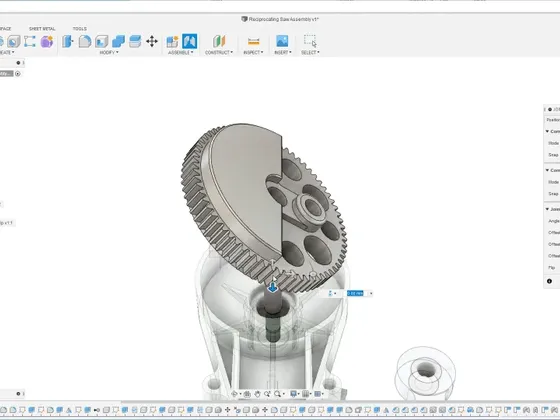Screen dimensions: 560x420
Task: Switch to the TOOLS tab
Action: 80,29
